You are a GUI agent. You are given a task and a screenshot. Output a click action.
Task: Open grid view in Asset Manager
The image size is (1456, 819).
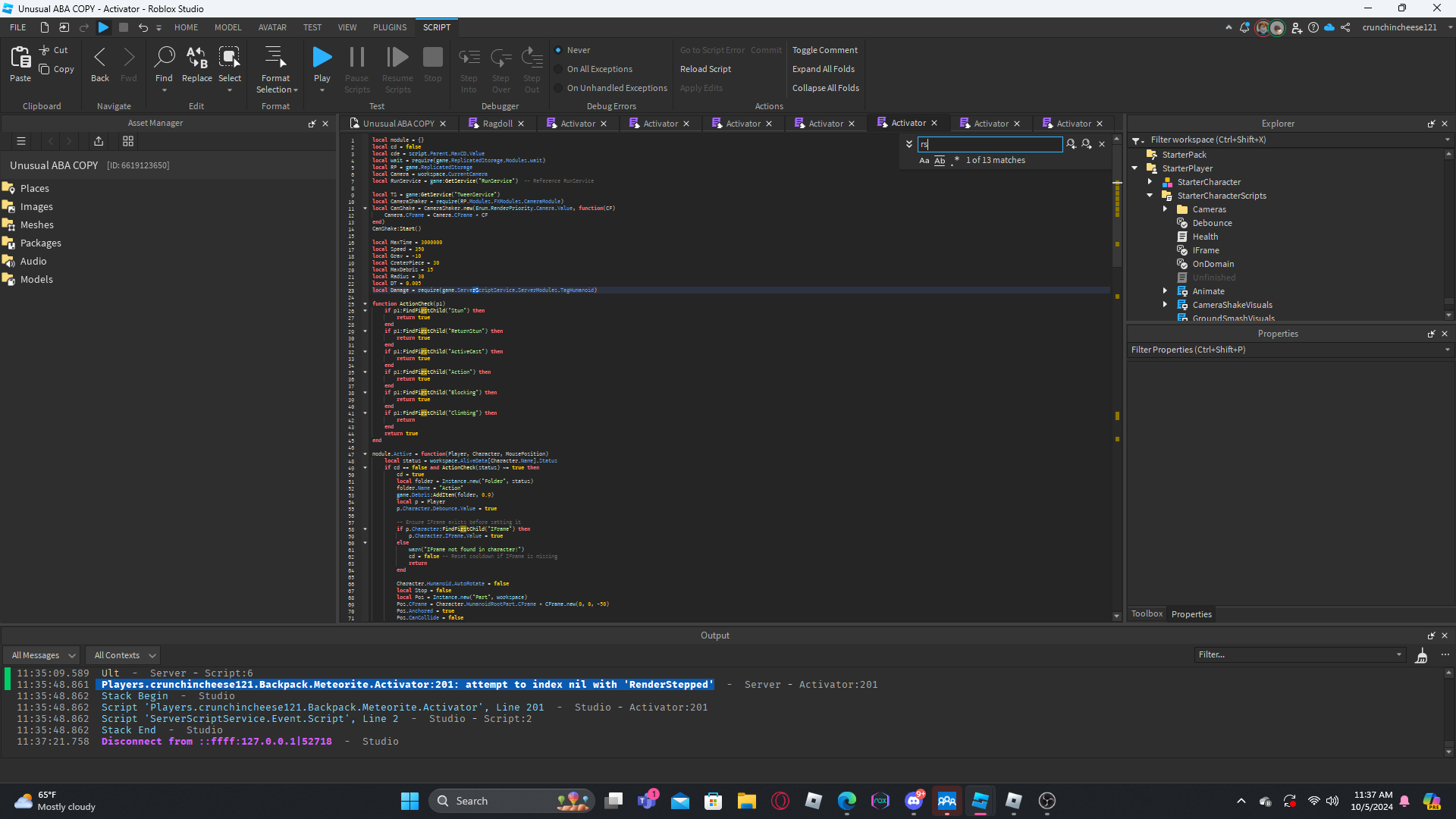[128, 141]
